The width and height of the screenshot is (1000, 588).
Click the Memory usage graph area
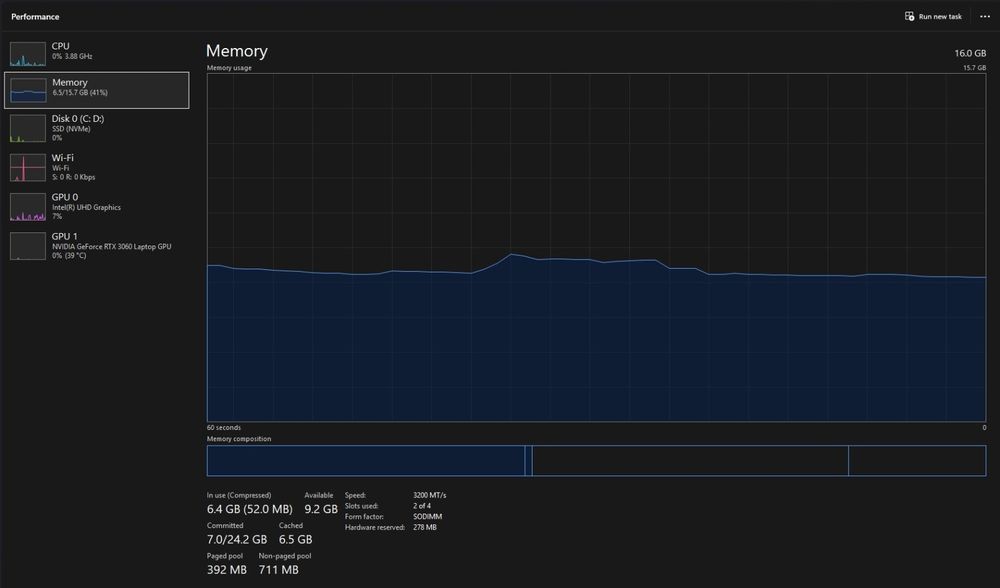(596, 247)
